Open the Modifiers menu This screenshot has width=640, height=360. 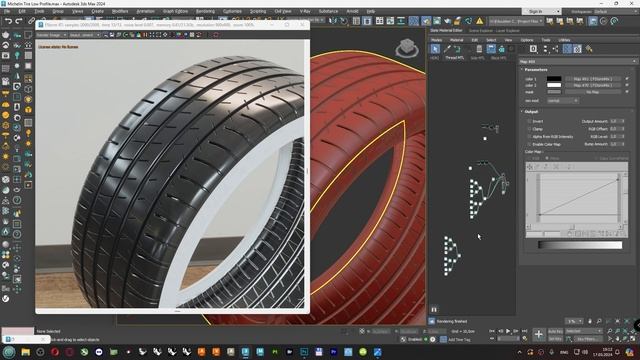click(x=120, y=11)
